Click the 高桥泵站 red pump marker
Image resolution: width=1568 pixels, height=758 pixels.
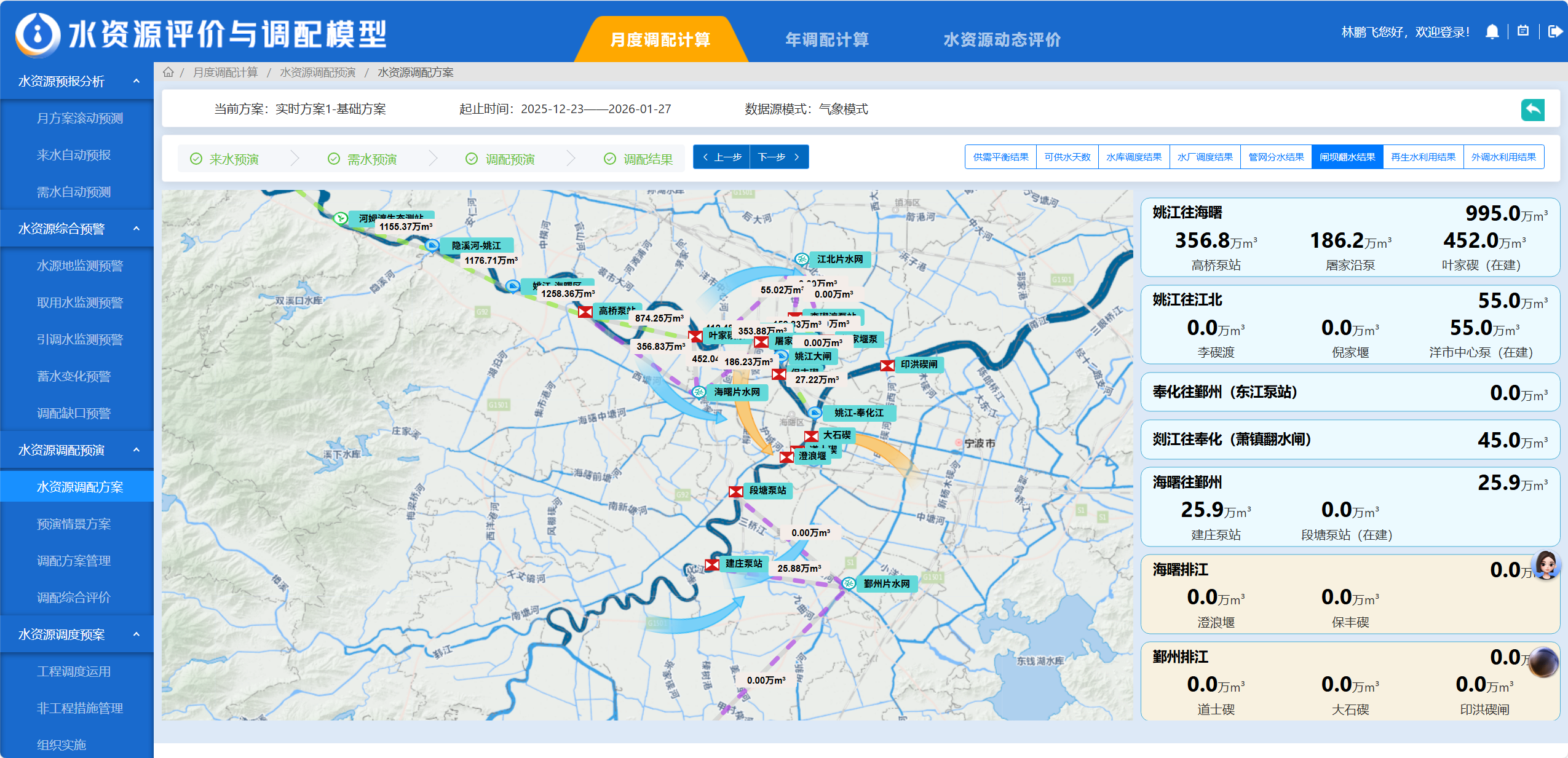tap(585, 312)
